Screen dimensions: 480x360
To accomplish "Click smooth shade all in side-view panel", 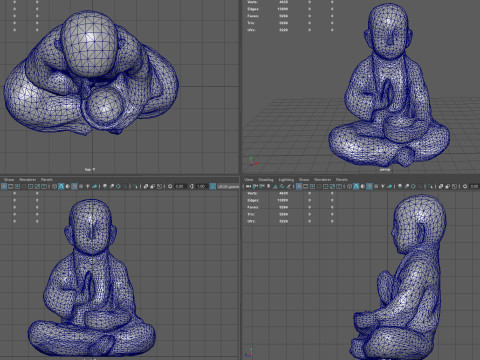I will [356, 186].
